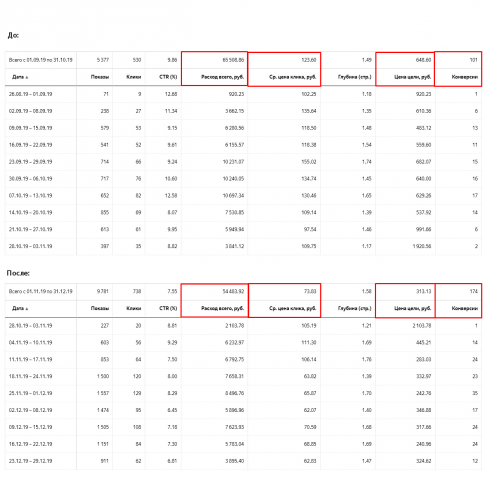
Task: Click the 'До:' section heading
Action: click(13, 35)
